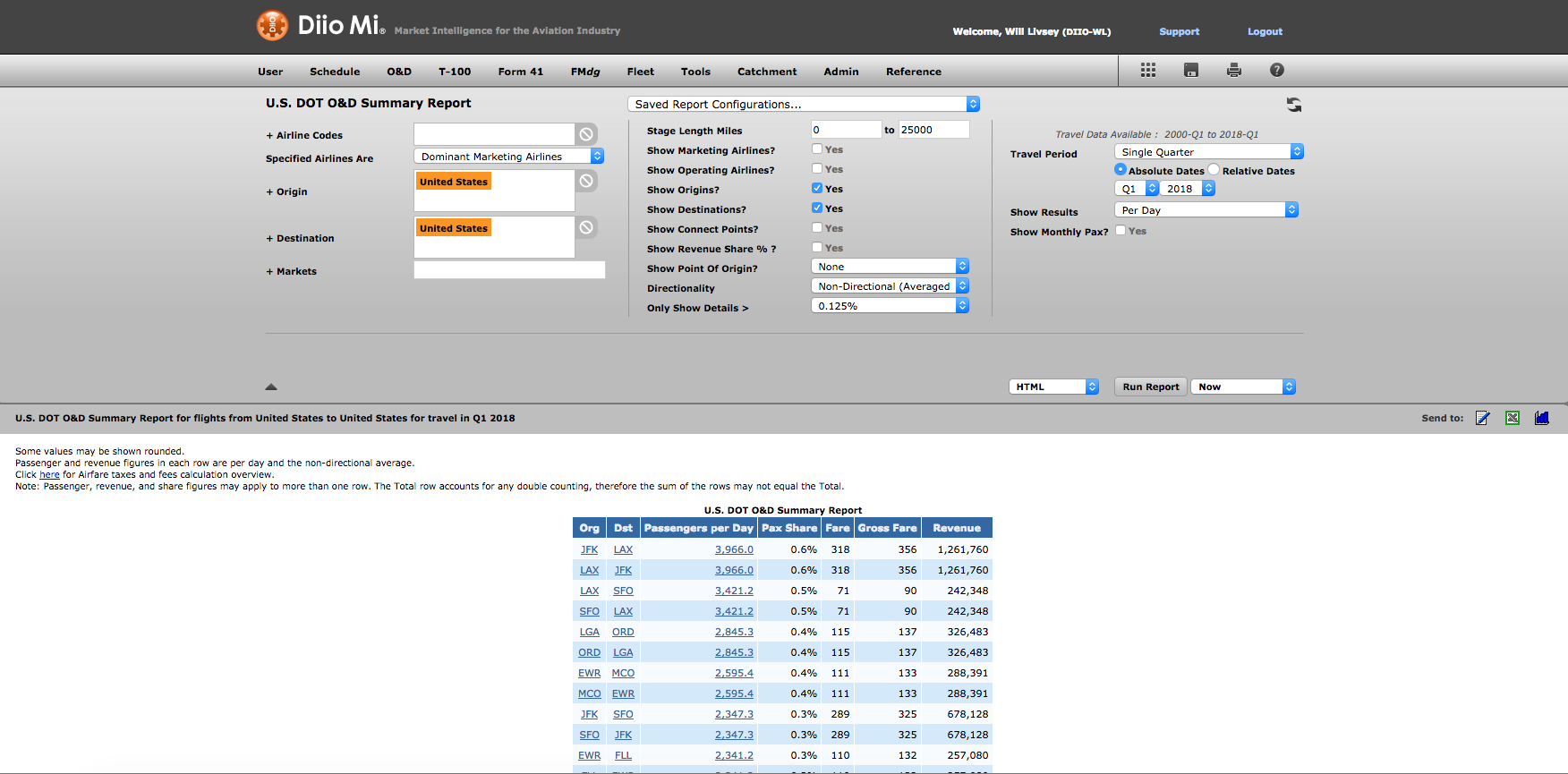Open help via question mark icon
The image size is (1568, 774).
click(x=1277, y=70)
